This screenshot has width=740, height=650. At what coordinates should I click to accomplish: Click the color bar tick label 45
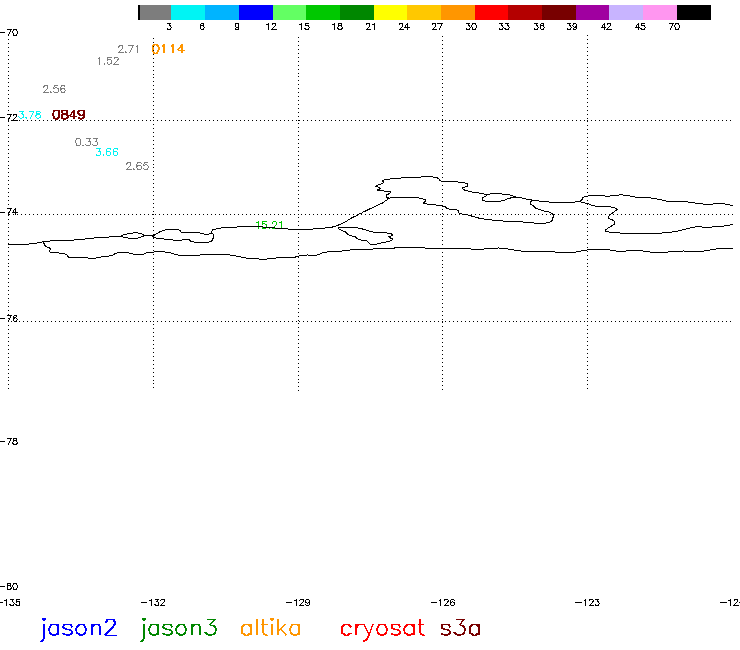[640, 26]
